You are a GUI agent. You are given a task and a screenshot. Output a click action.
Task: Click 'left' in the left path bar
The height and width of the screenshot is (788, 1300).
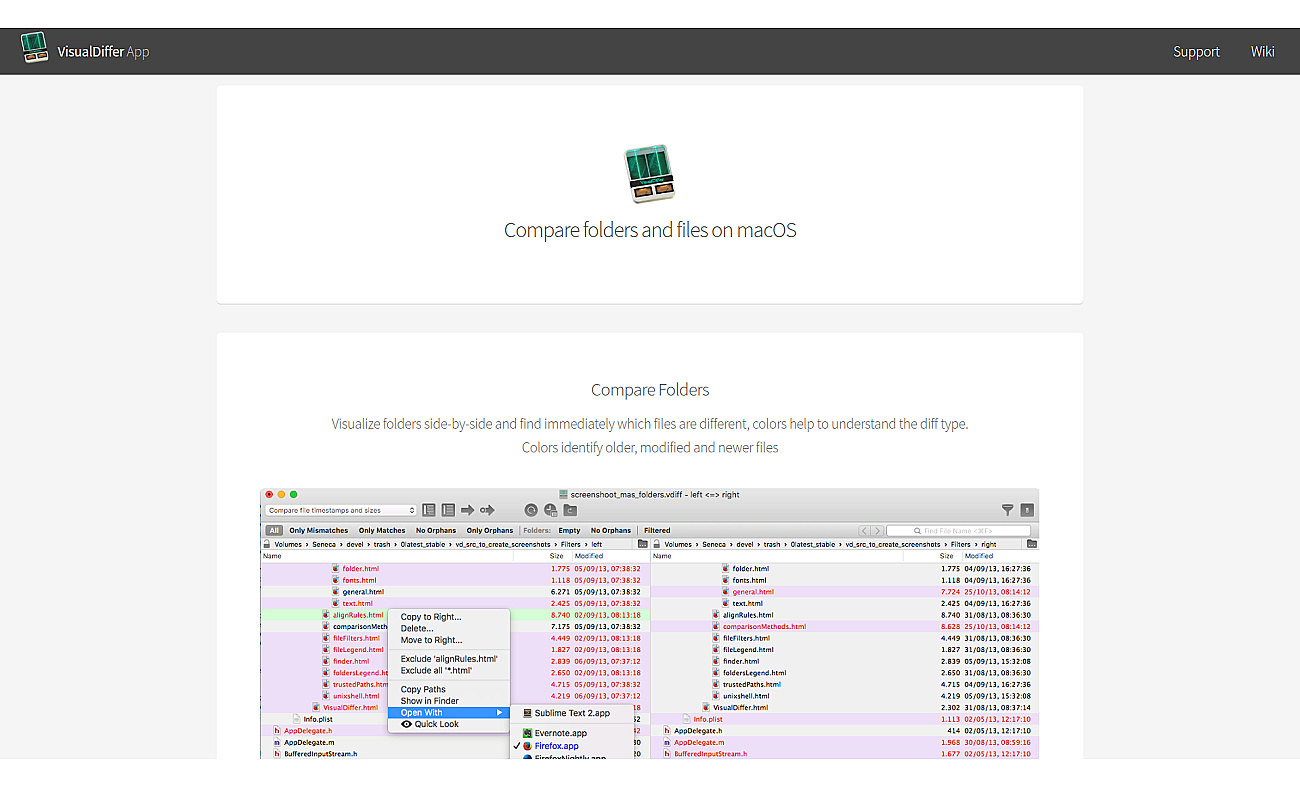point(597,545)
